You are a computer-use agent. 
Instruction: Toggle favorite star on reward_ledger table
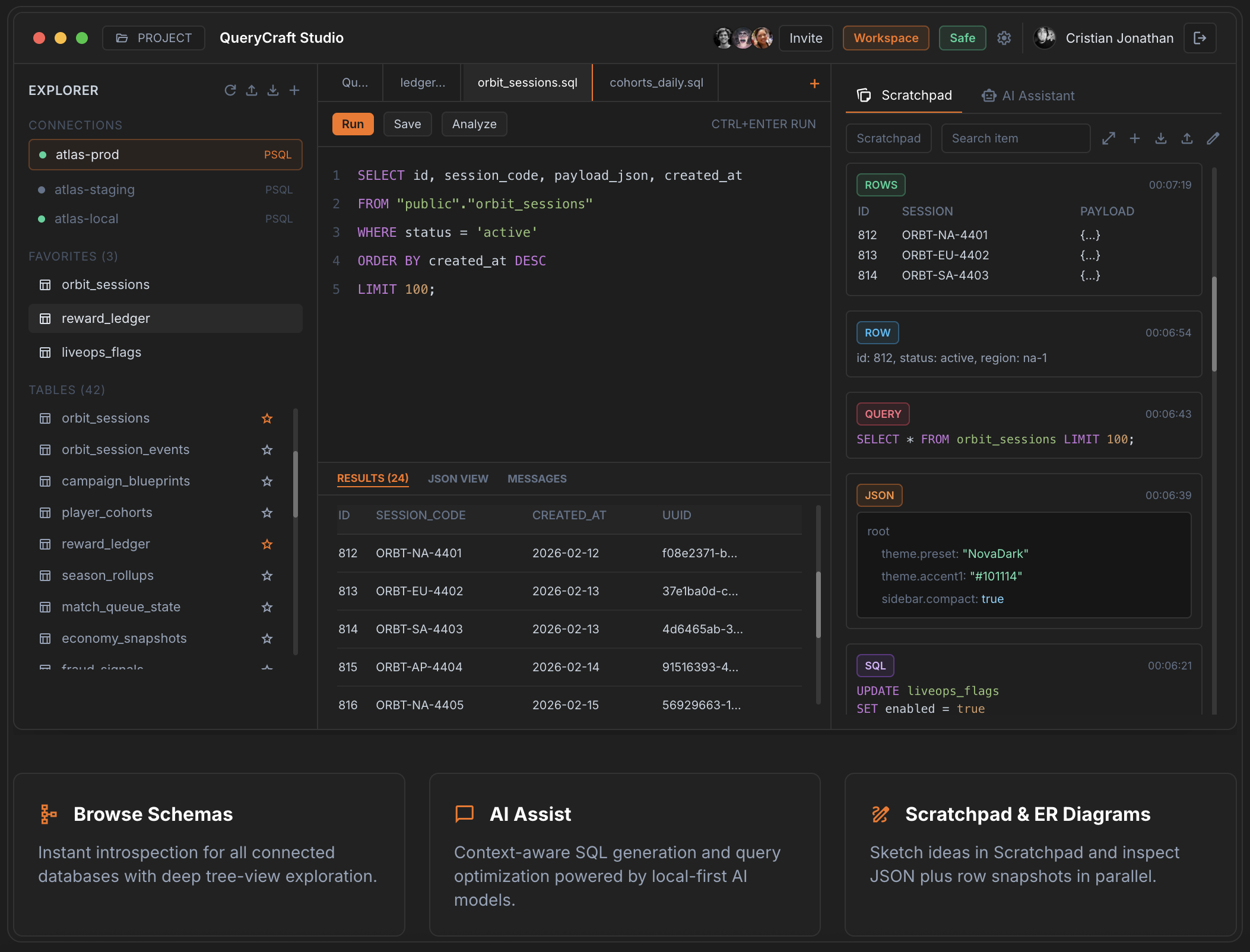267,544
